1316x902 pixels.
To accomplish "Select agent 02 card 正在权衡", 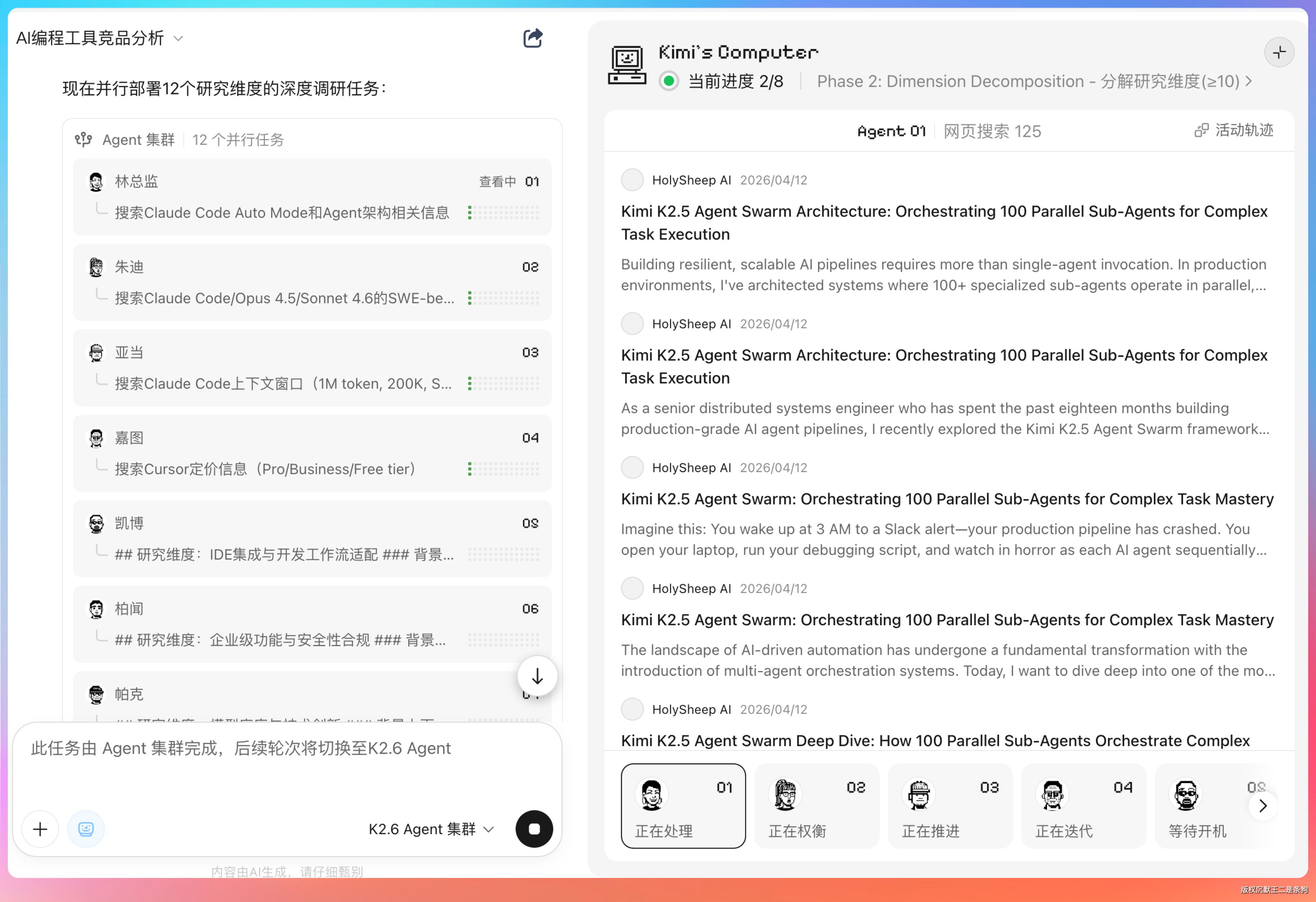I will pyautogui.click(x=816, y=806).
